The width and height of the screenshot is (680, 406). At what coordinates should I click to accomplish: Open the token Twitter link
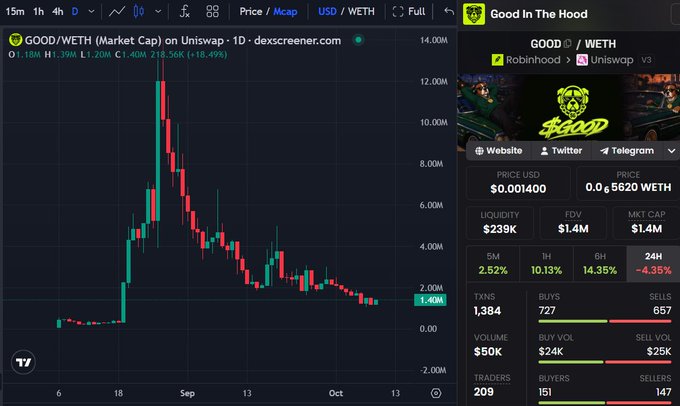point(561,151)
